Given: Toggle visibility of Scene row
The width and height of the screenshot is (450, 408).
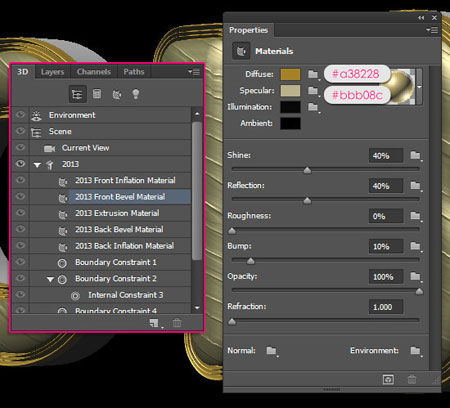Looking at the screenshot, I should coord(20,131).
